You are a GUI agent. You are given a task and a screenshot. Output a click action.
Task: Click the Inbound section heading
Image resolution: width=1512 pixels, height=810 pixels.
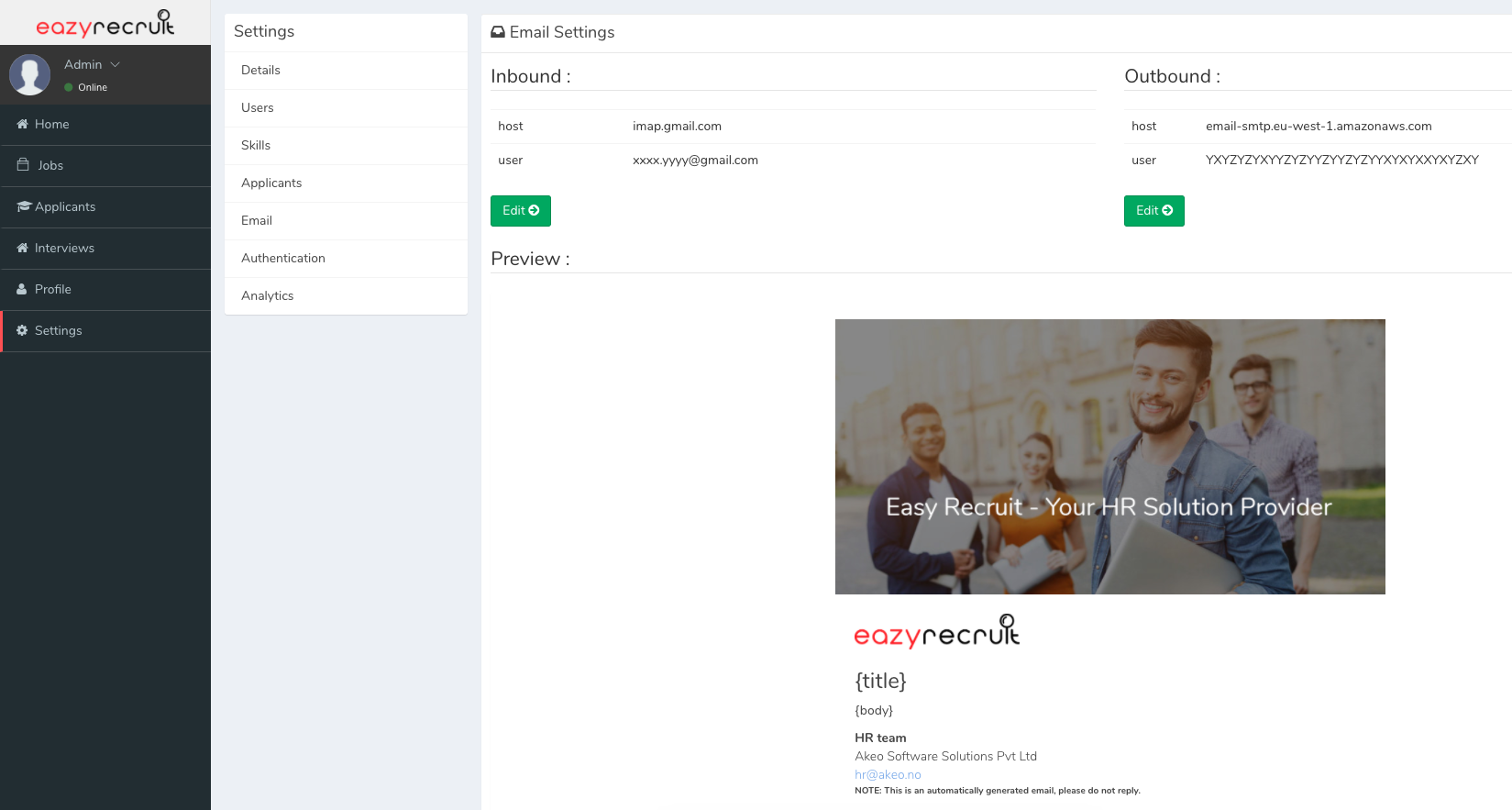pyautogui.click(x=531, y=76)
